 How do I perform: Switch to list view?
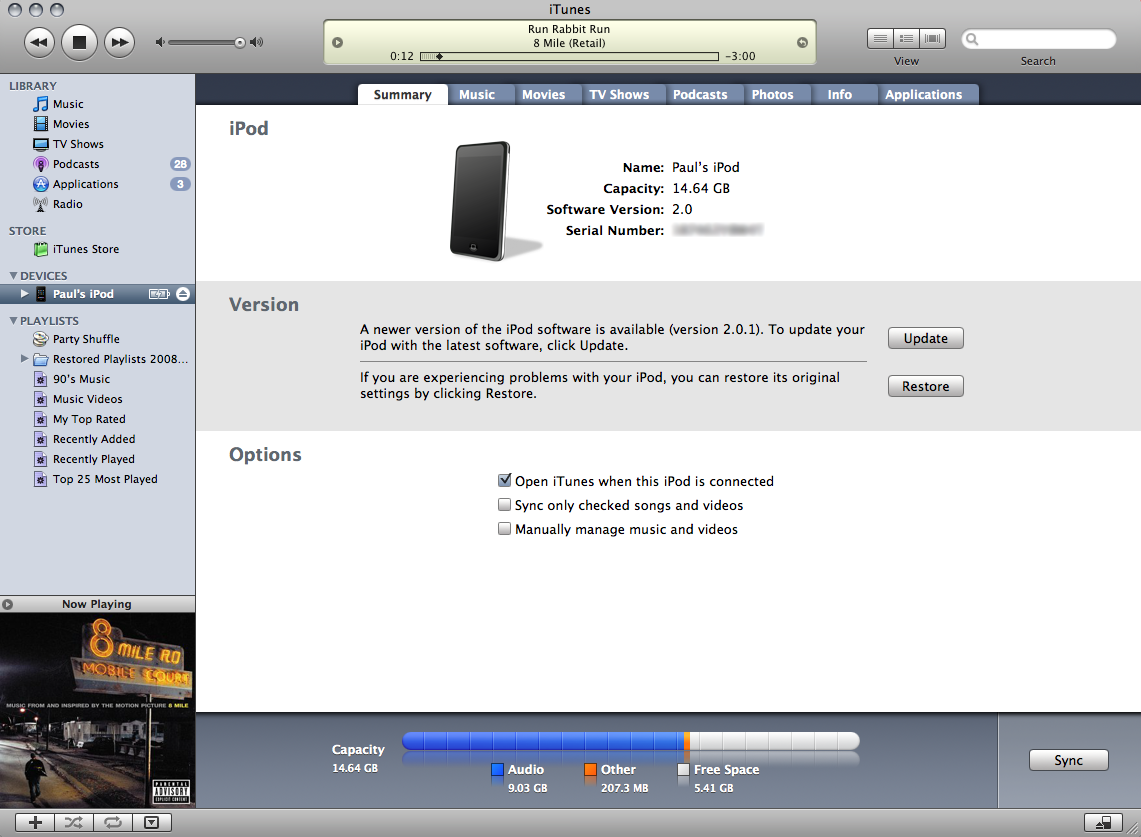(880, 39)
